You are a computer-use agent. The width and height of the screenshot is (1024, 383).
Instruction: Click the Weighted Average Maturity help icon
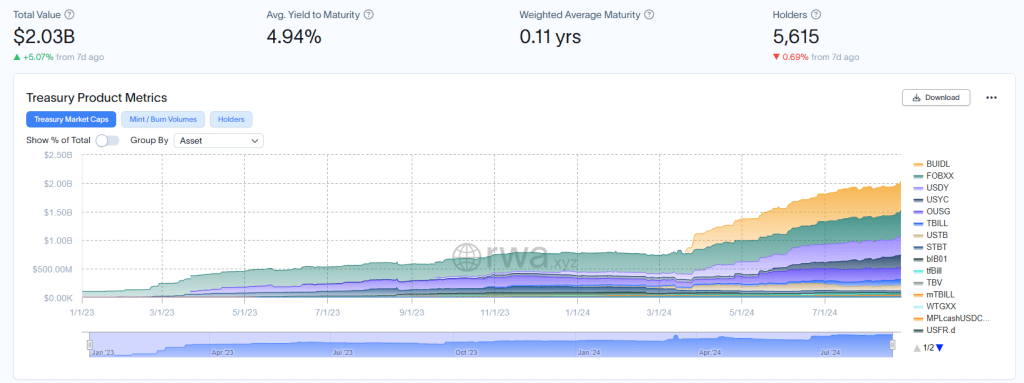(x=648, y=14)
